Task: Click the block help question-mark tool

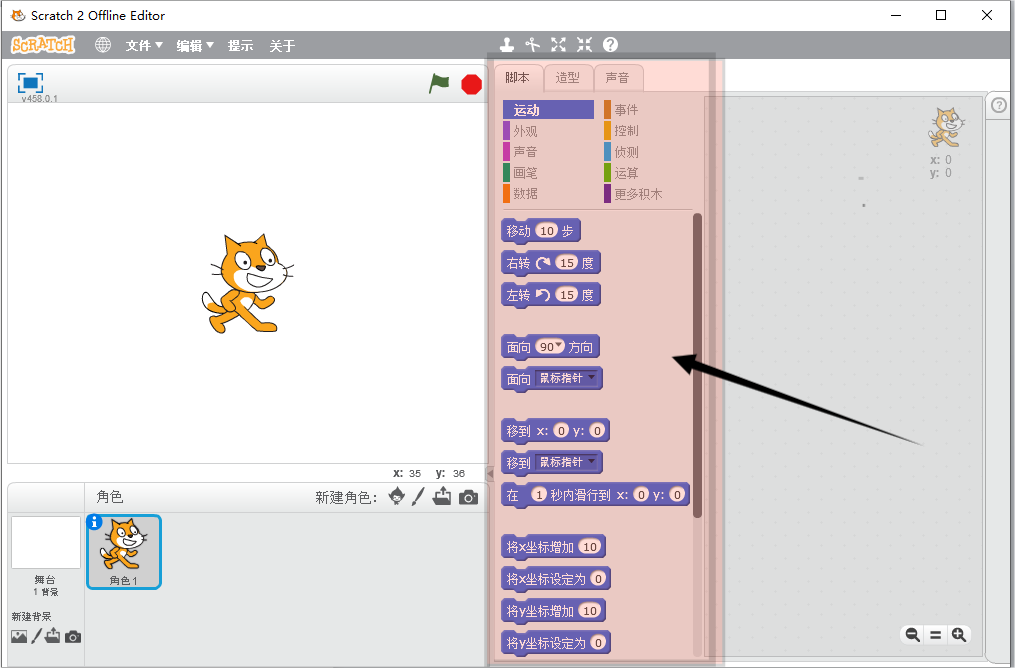Action: coord(610,45)
